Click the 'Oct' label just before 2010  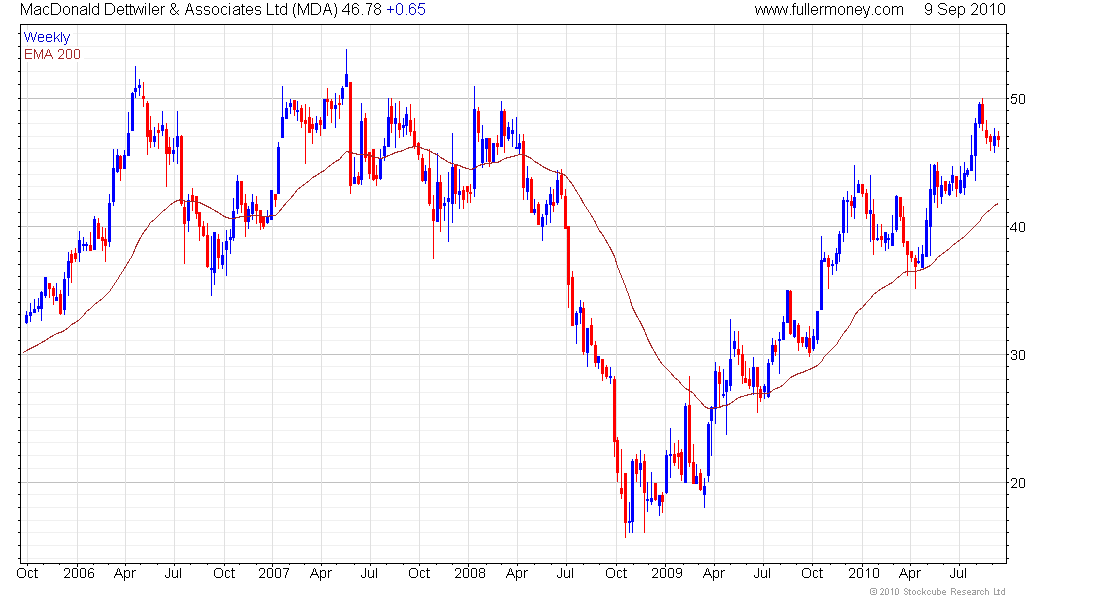812,573
